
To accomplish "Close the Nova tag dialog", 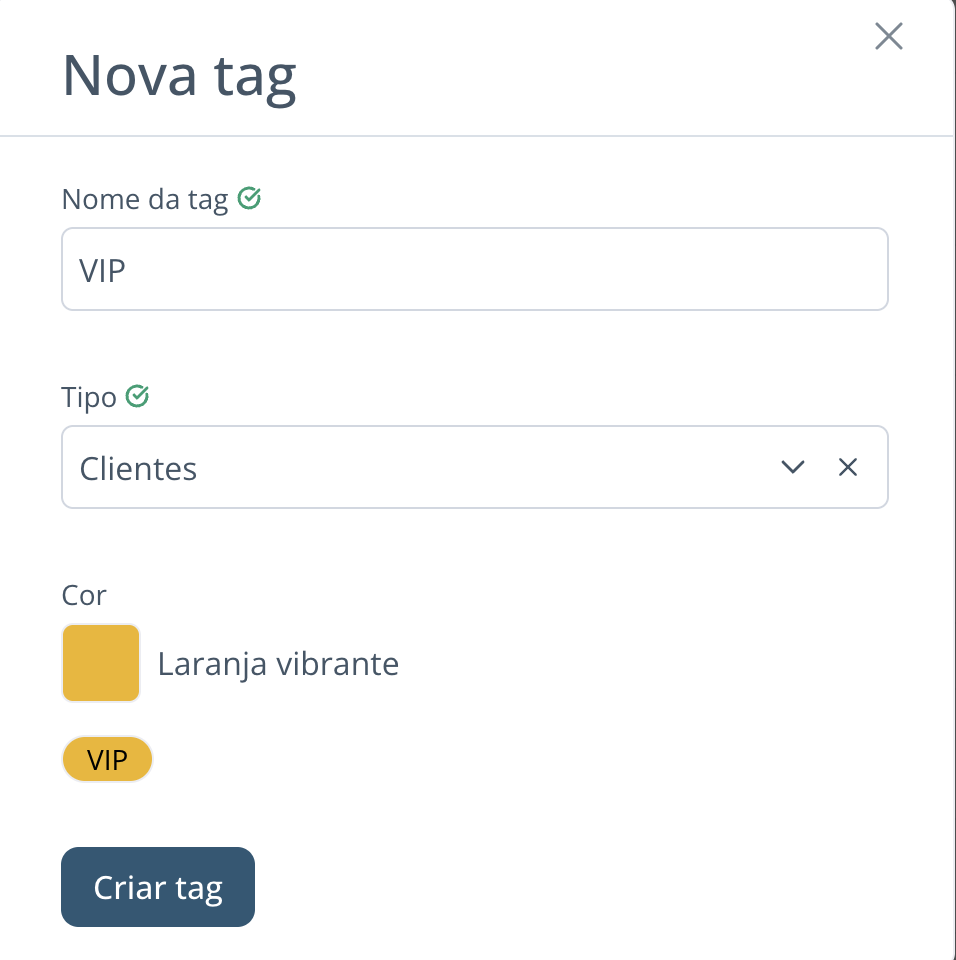I will point(888,36).
